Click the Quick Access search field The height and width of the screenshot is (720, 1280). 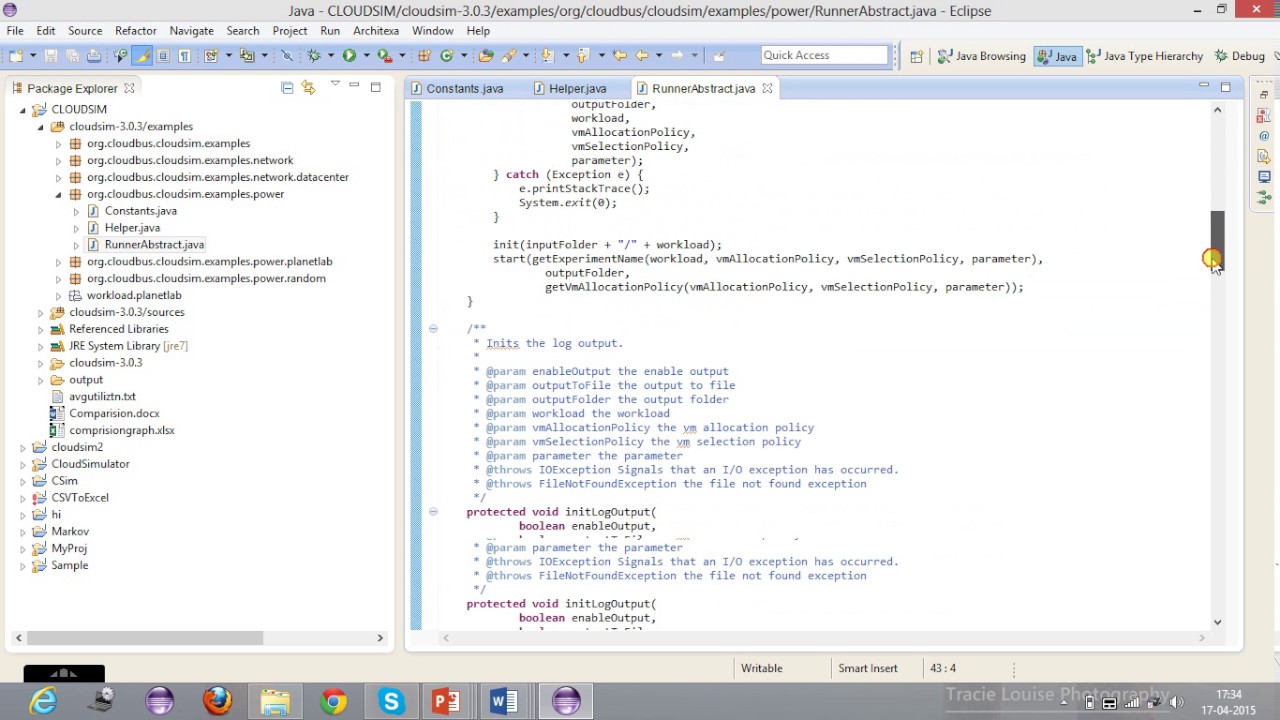click(824, 55)
